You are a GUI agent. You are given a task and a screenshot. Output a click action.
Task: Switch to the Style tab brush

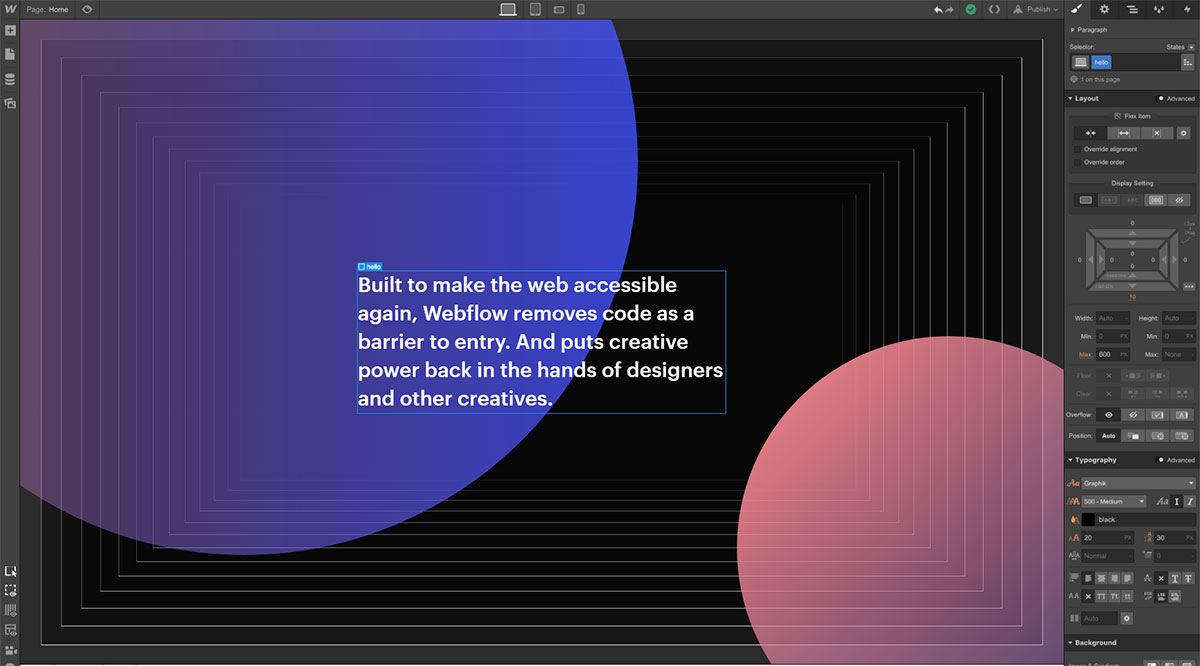point(1077,9)
